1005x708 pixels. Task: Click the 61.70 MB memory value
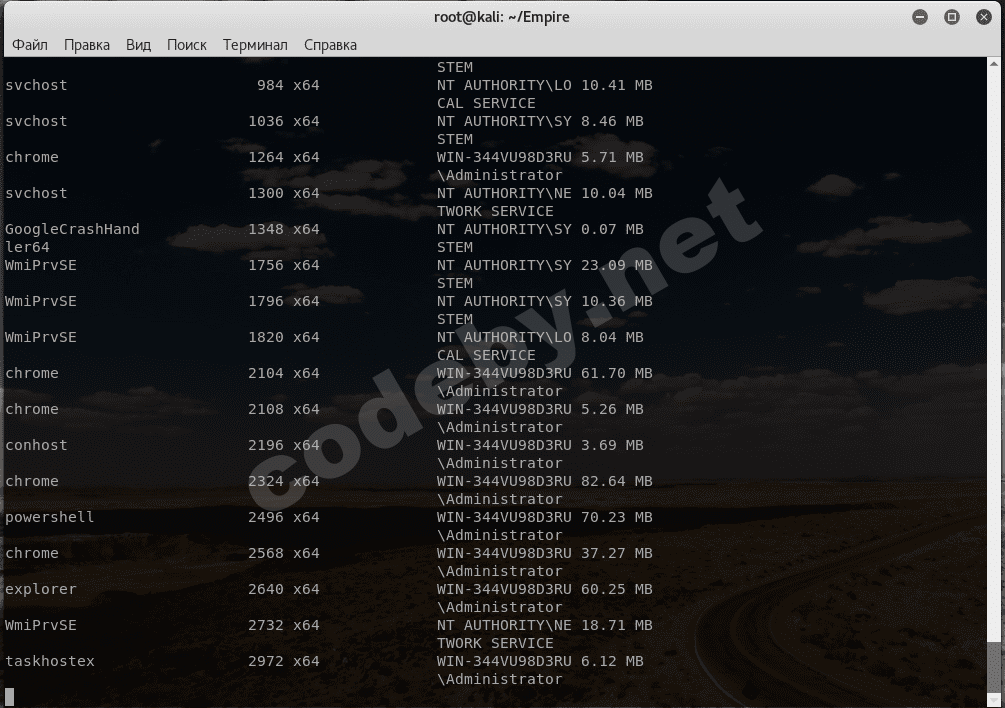pos(617,373)
